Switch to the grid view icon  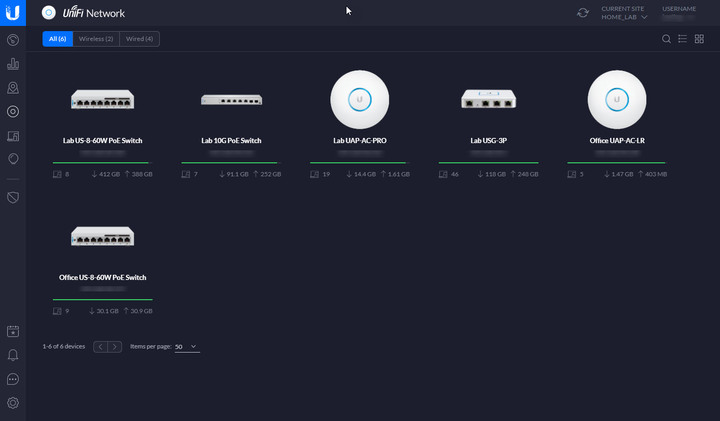click(699, 39)
